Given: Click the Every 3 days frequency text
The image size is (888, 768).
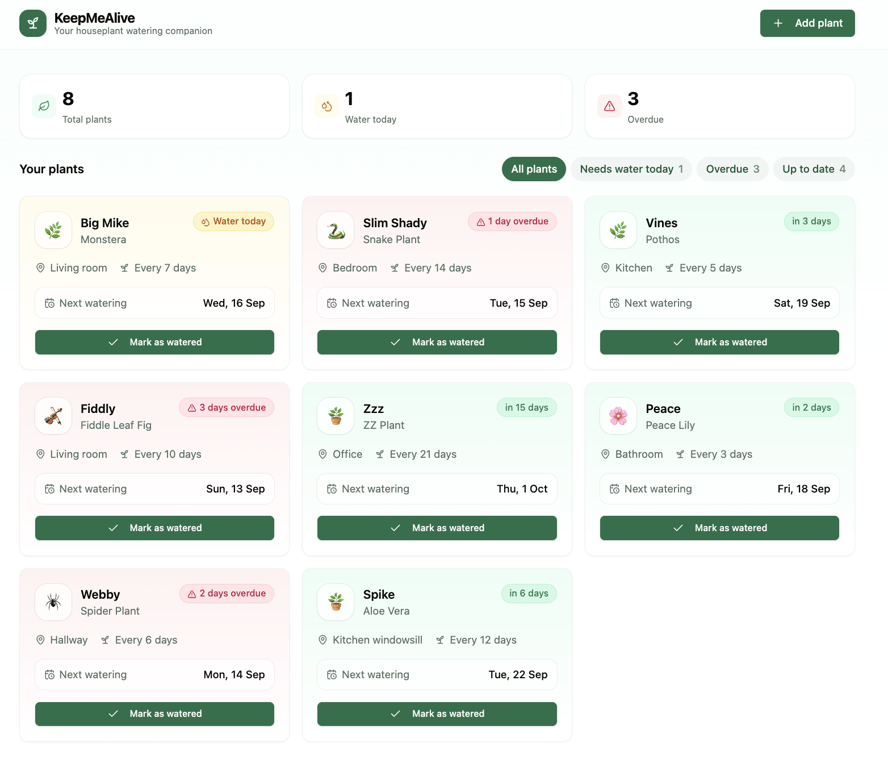Looking at the screenshot, I should point(721,454).
